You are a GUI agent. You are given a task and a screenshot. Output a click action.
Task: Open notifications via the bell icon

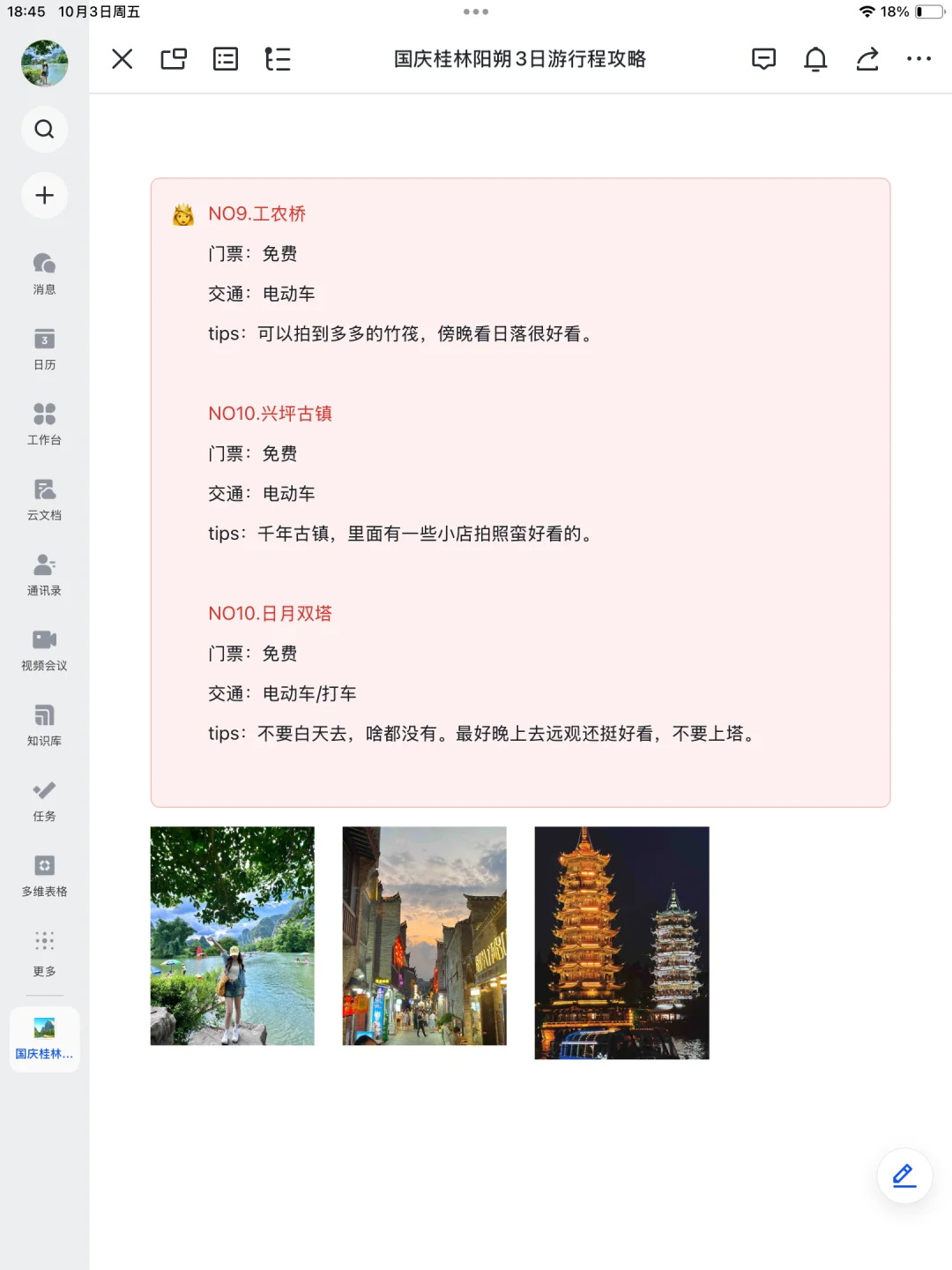815,59
